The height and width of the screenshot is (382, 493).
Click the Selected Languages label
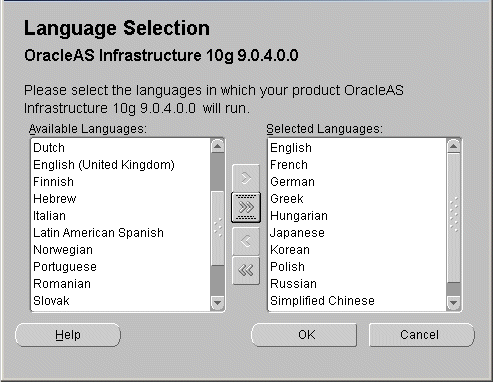[325, 129]
